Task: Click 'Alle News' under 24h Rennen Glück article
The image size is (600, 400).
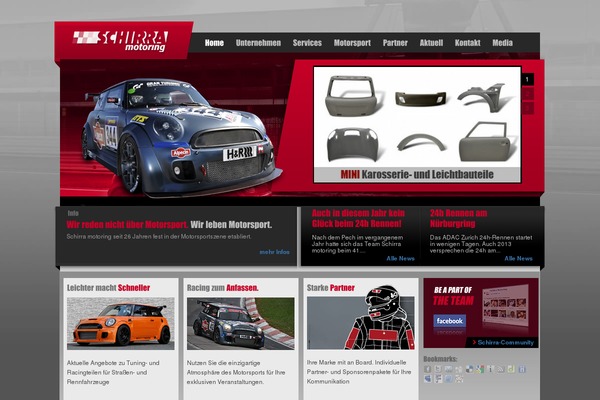Action: point(400,258)
